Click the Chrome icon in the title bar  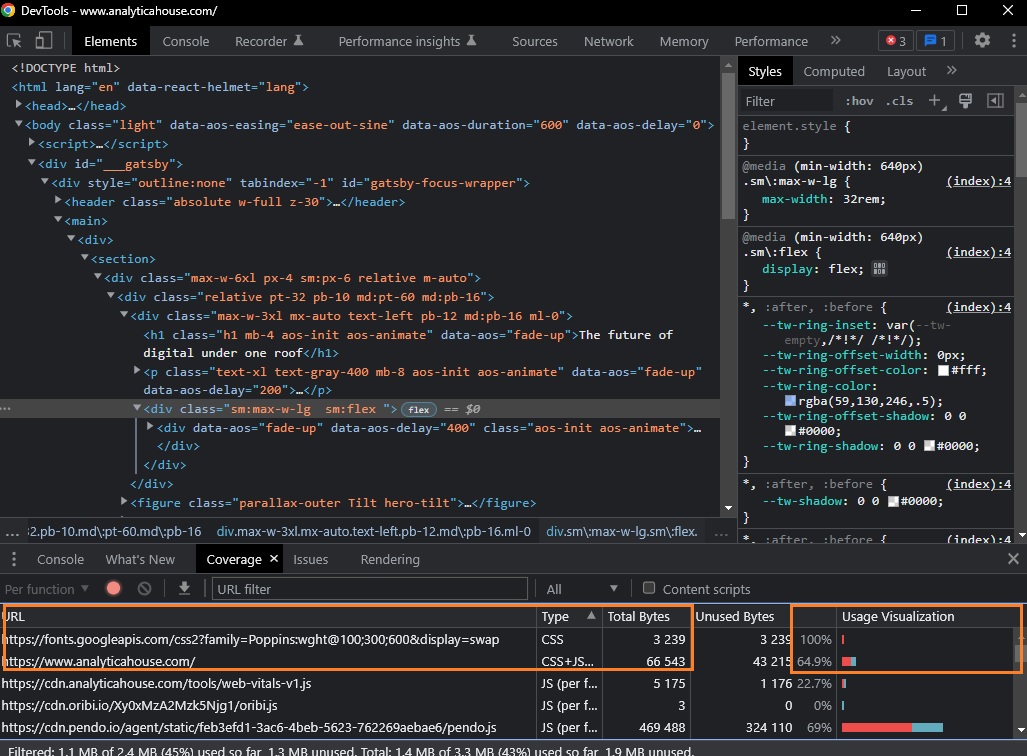coord(8,10)
